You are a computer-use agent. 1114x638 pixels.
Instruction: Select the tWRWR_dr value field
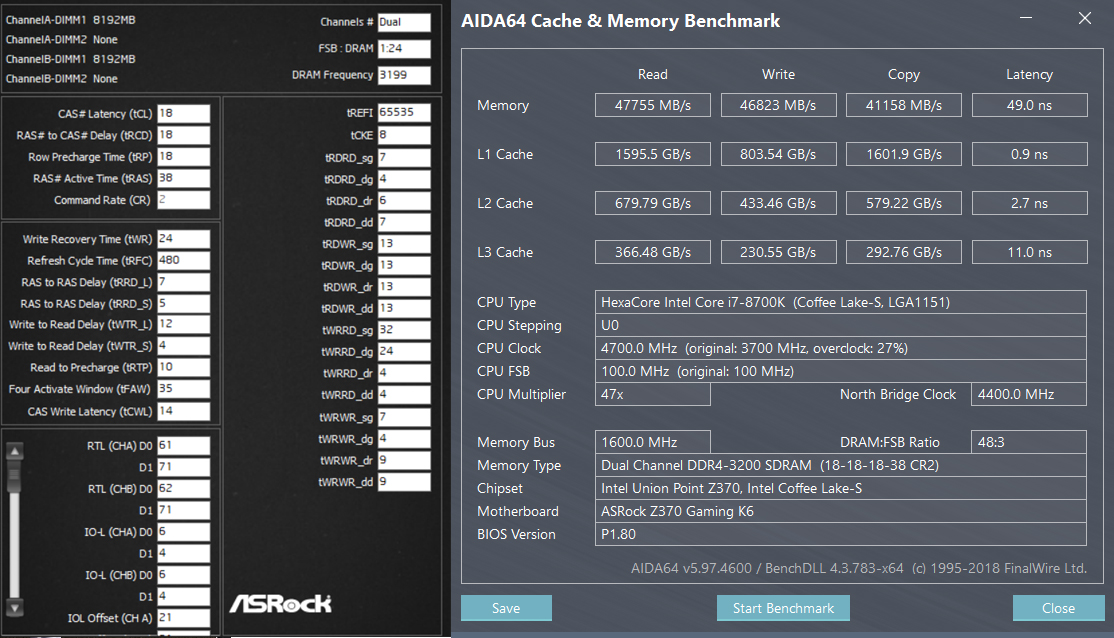coord(404,460)
